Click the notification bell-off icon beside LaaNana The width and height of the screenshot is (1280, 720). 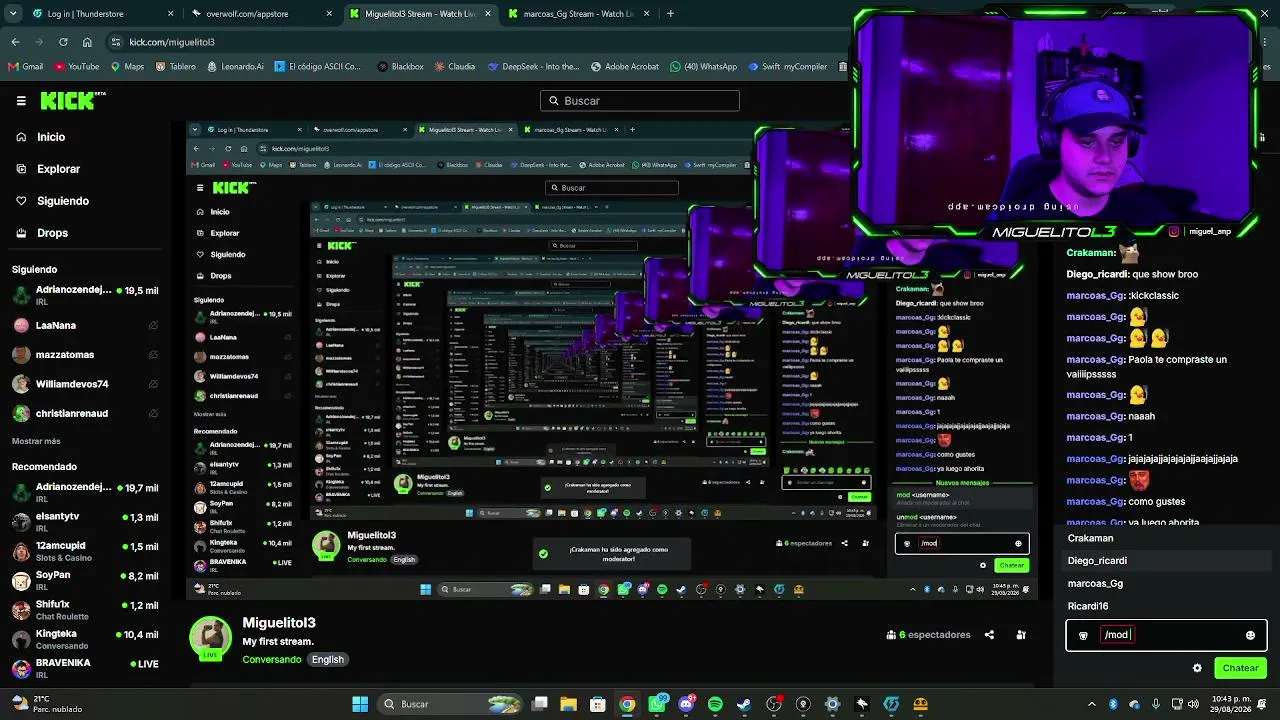pyautogui.click(x=153, y=325)
